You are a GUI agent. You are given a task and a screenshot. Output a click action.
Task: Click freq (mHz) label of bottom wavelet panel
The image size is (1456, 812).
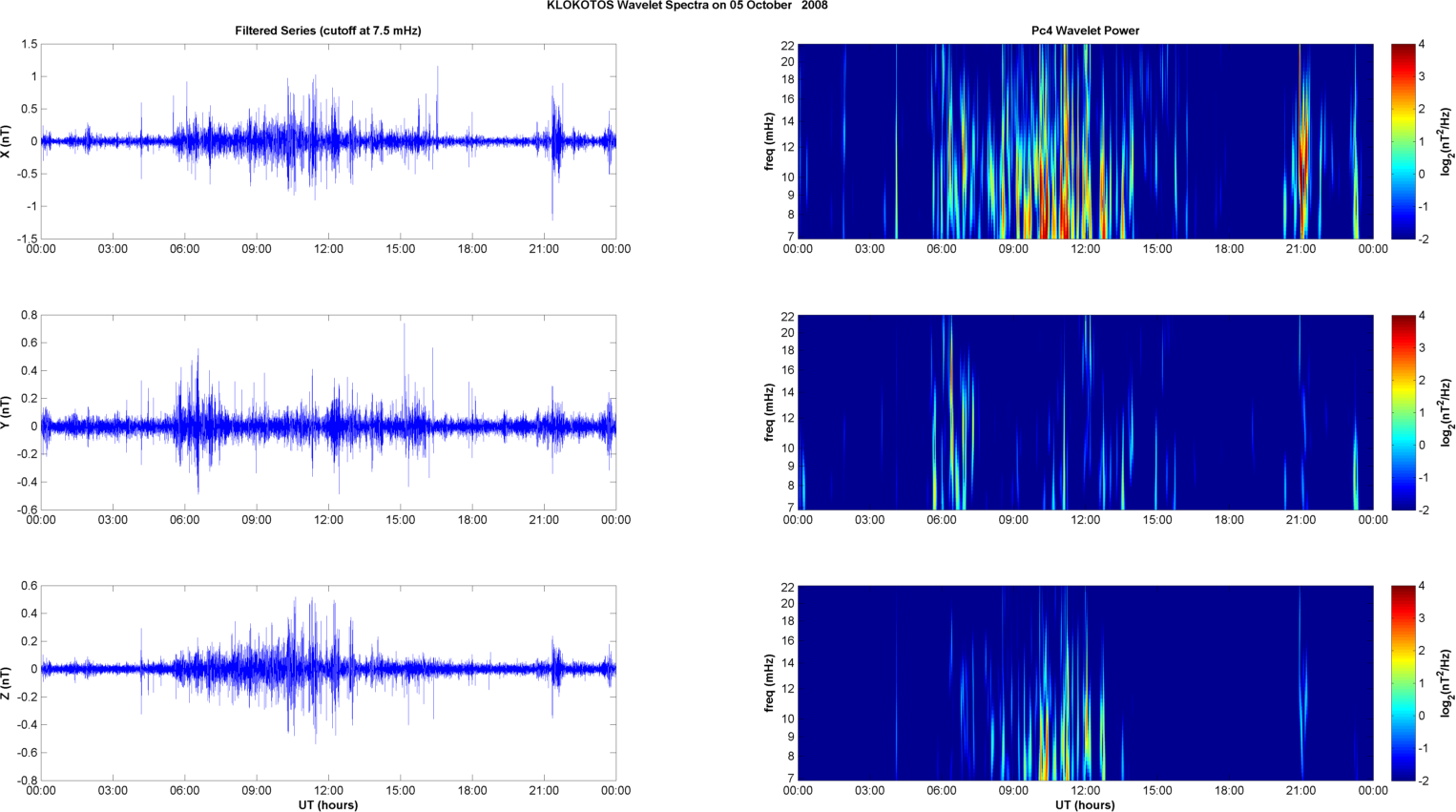(769, 683)
